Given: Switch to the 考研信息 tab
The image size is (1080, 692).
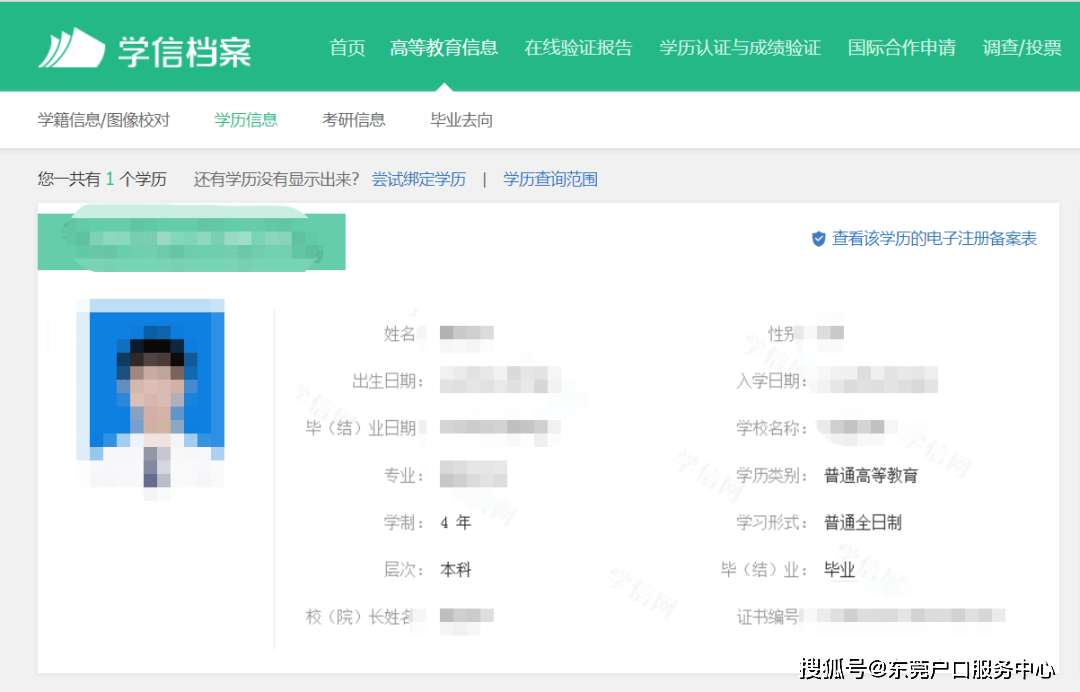Looking at the screenshot, I should [354, 119].
